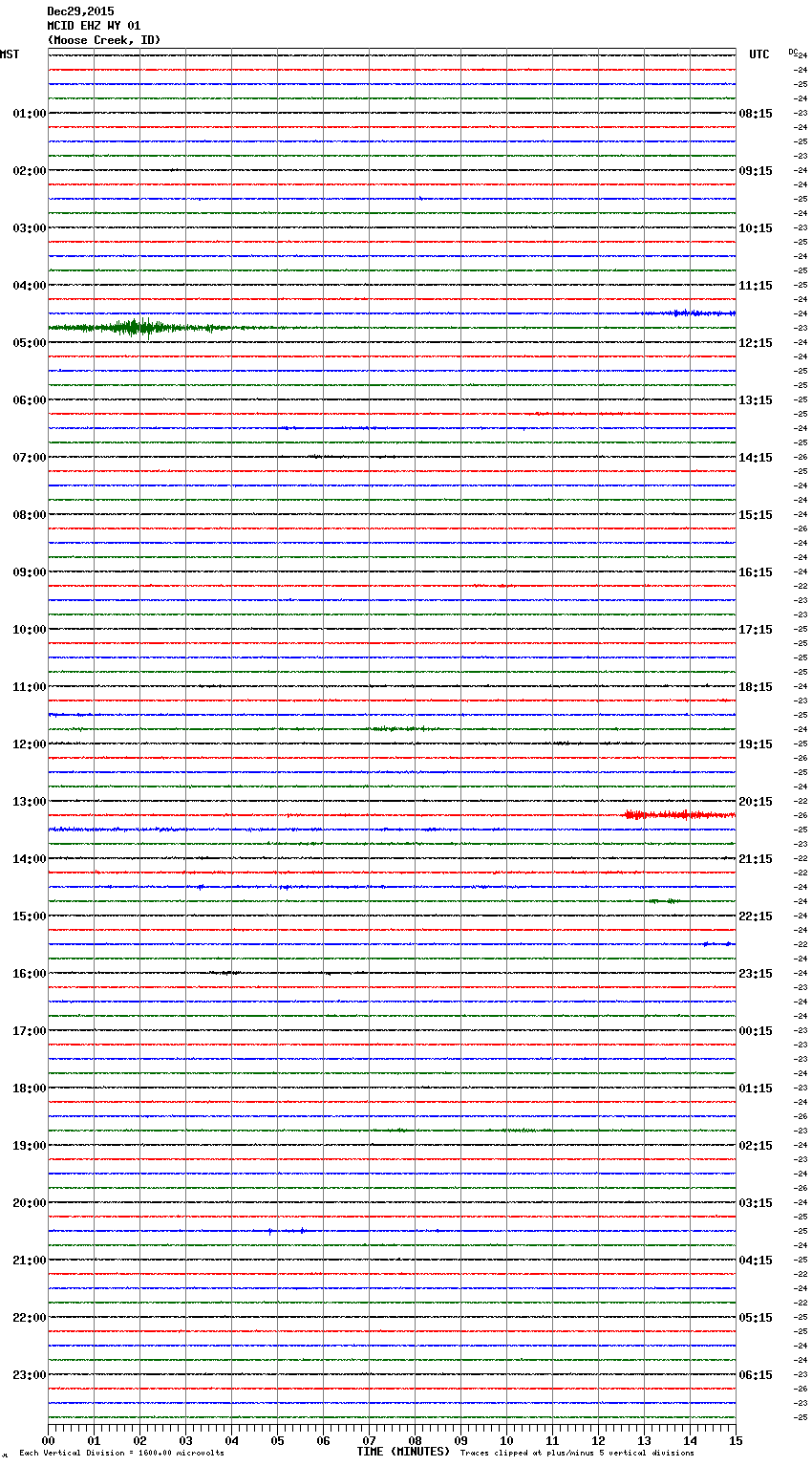Click the 08:15 UTC time label
Screen dimensions: 812x1466
coord(756,114)
